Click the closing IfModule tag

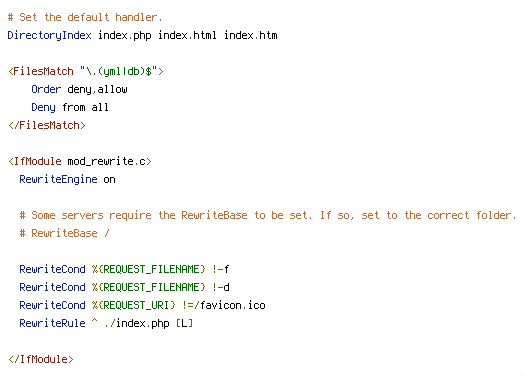pos(41,359)
